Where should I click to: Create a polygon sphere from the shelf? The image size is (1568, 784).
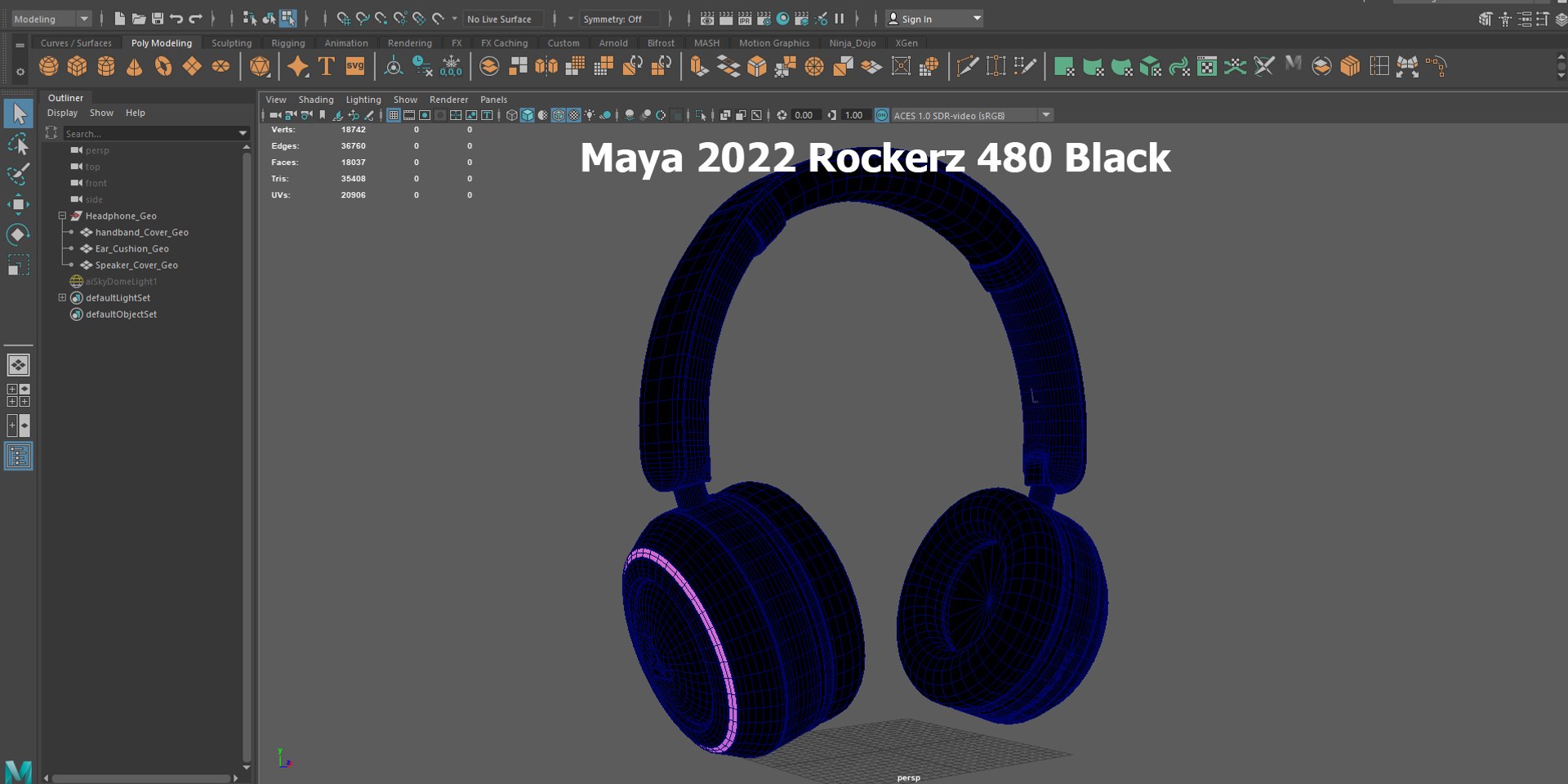click(x=49, y=66)
